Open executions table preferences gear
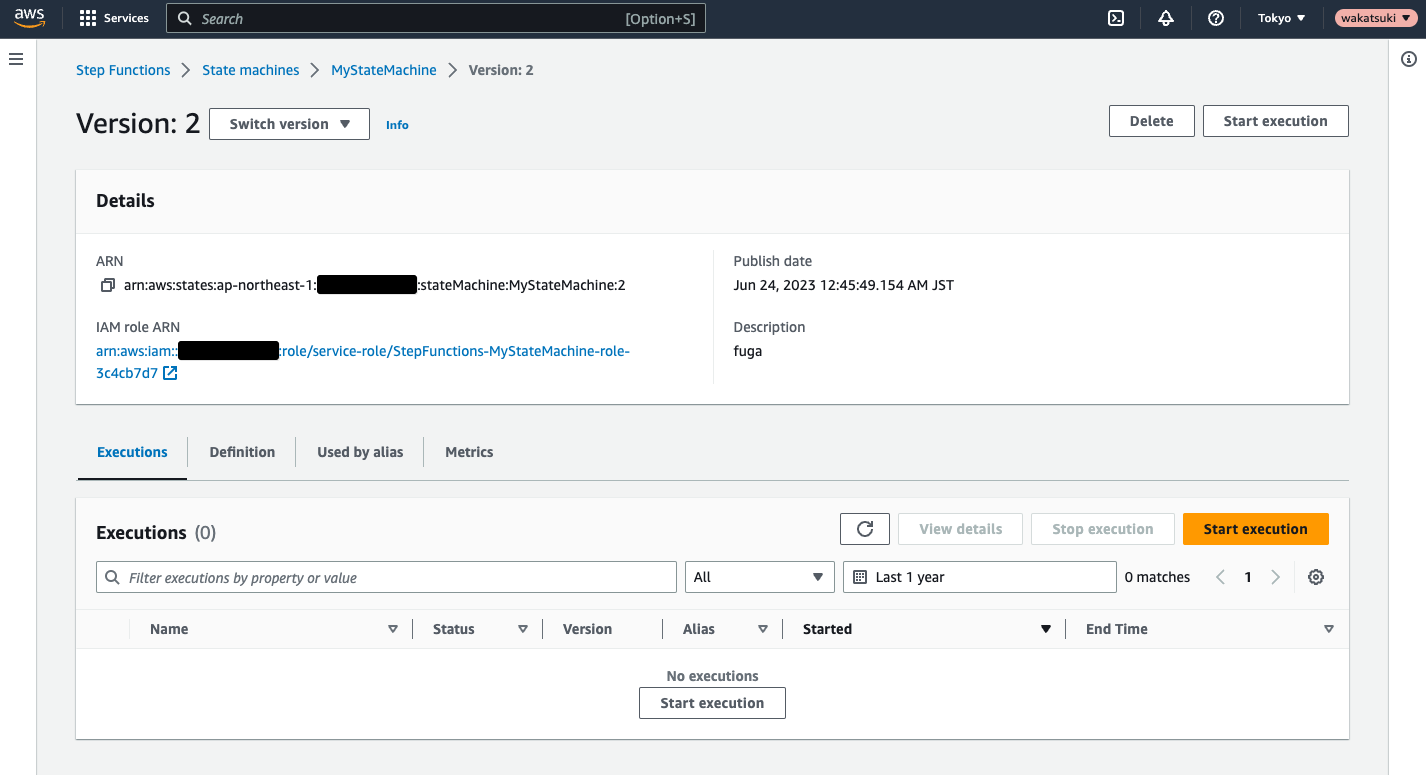The image size is (1426, 775). 1316,577
